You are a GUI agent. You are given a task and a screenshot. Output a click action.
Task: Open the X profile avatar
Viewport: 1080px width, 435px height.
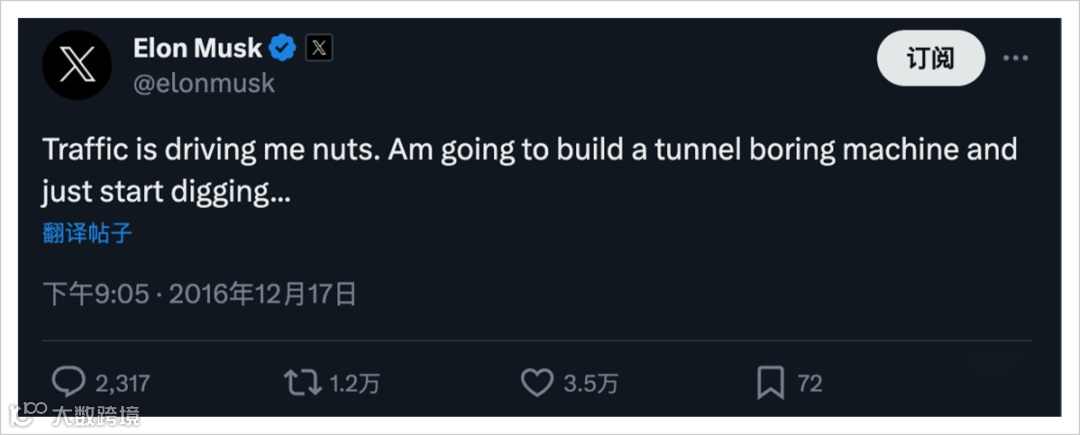[x=76, y=65]
